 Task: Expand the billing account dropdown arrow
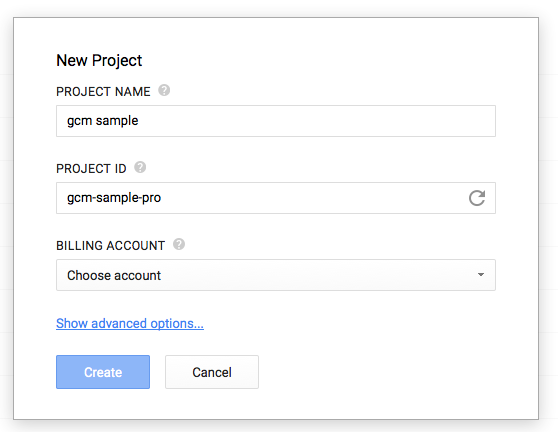(x=481, y=275)
